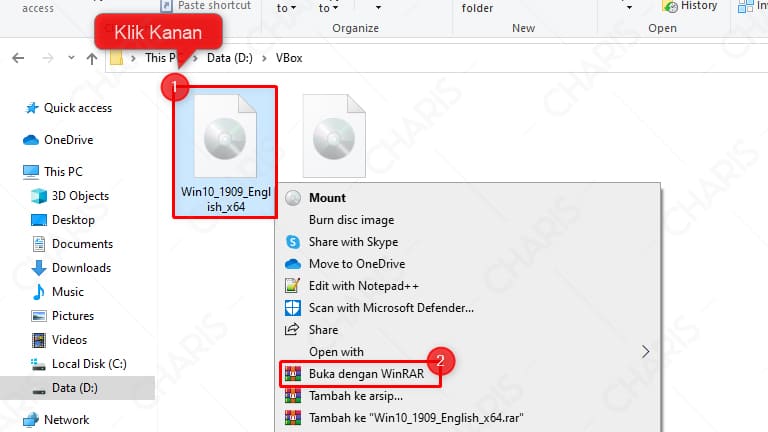
Task: Click the Skype icon in context menu
Action: pos(293,242)
